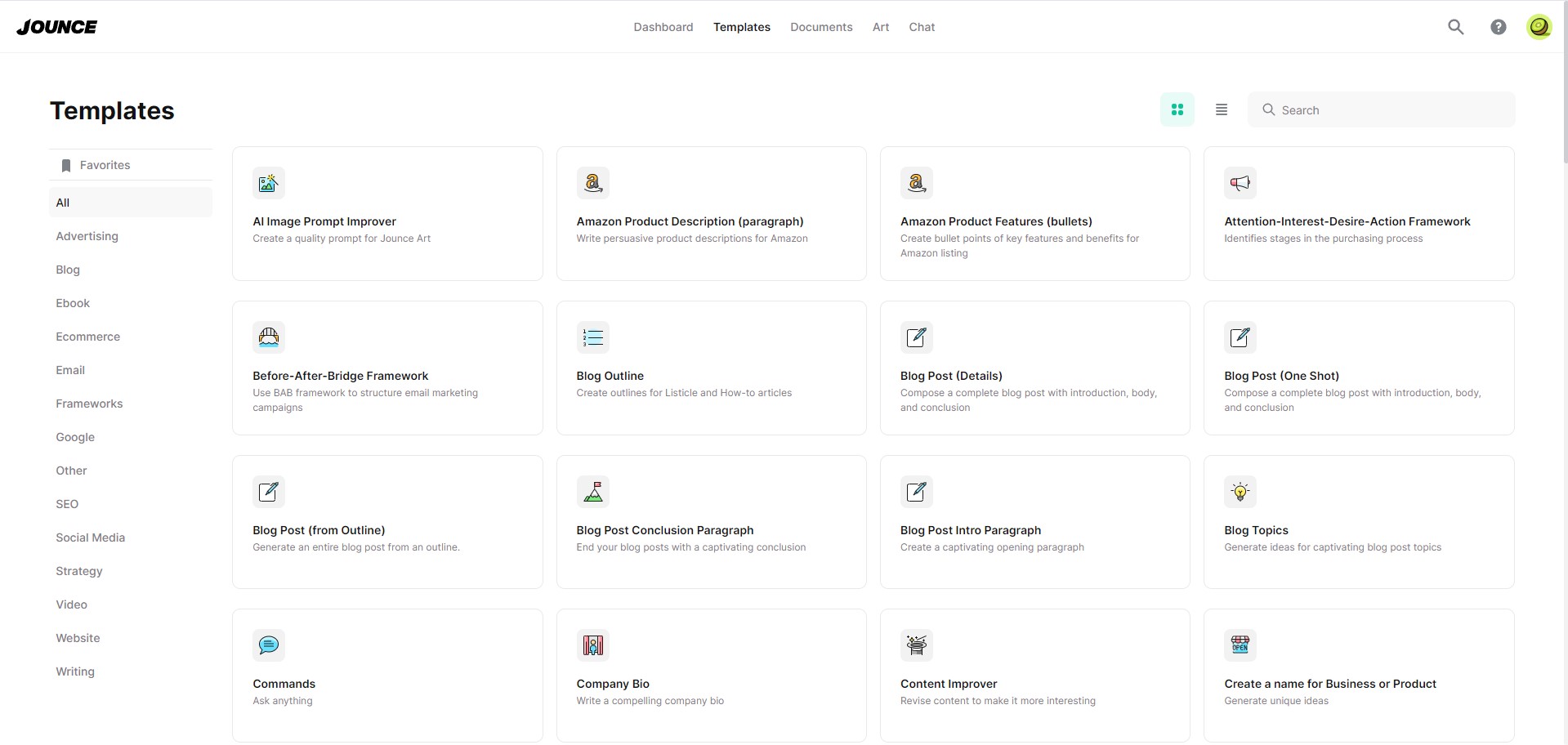Click the AI Image Prompt Improver icon
Screen dimensions: 1568x745
pyautogui.click(x=269, y=183)
